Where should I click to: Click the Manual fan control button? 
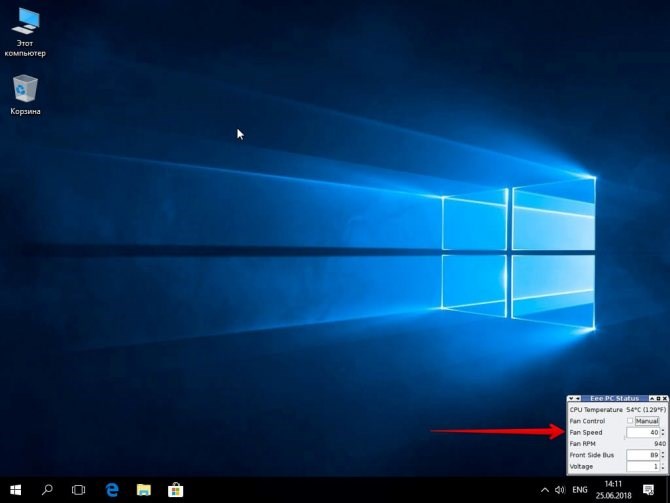pos(646,421)
